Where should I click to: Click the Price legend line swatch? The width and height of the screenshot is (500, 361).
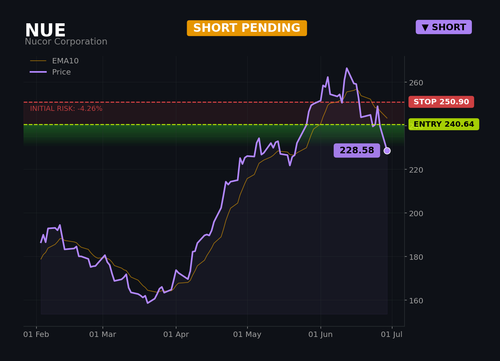pyautogui.click(x=38, y=72)
